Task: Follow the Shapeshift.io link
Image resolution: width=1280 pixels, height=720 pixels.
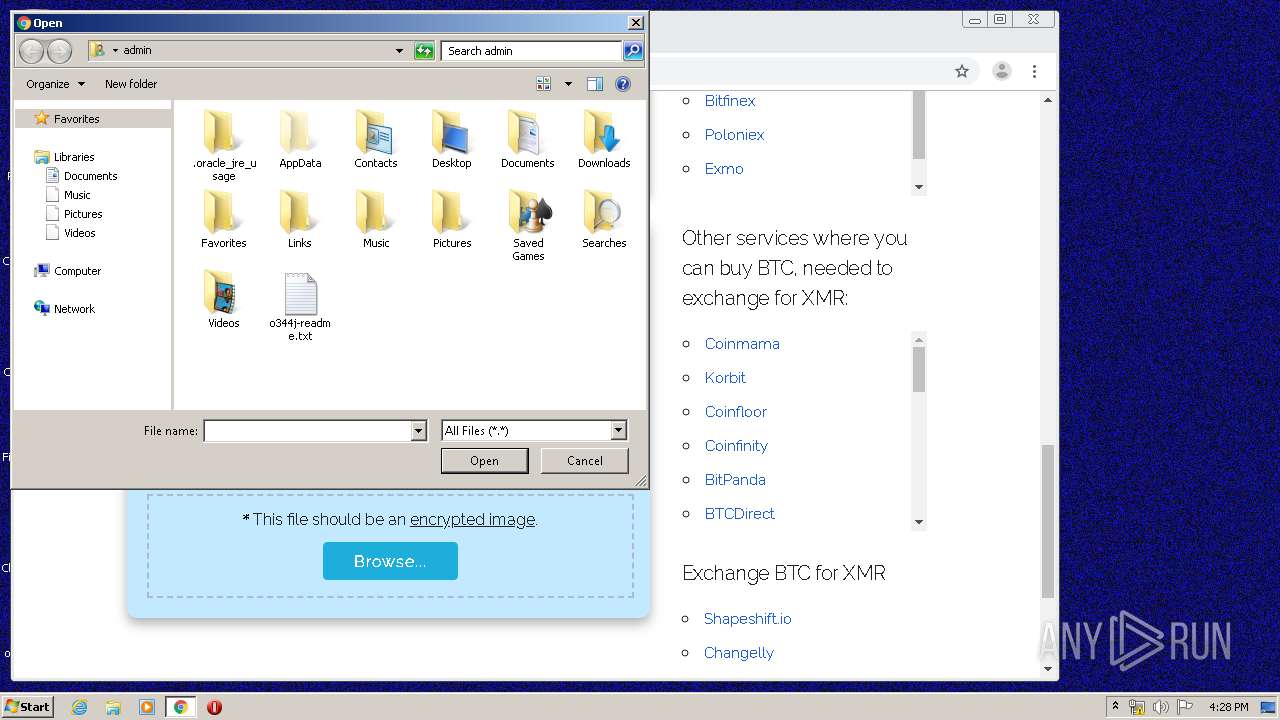Action: click(x=747, y=619)
